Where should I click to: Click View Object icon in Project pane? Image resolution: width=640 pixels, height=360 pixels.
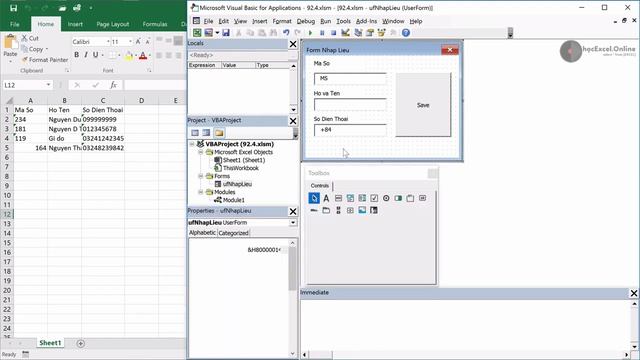207,133
